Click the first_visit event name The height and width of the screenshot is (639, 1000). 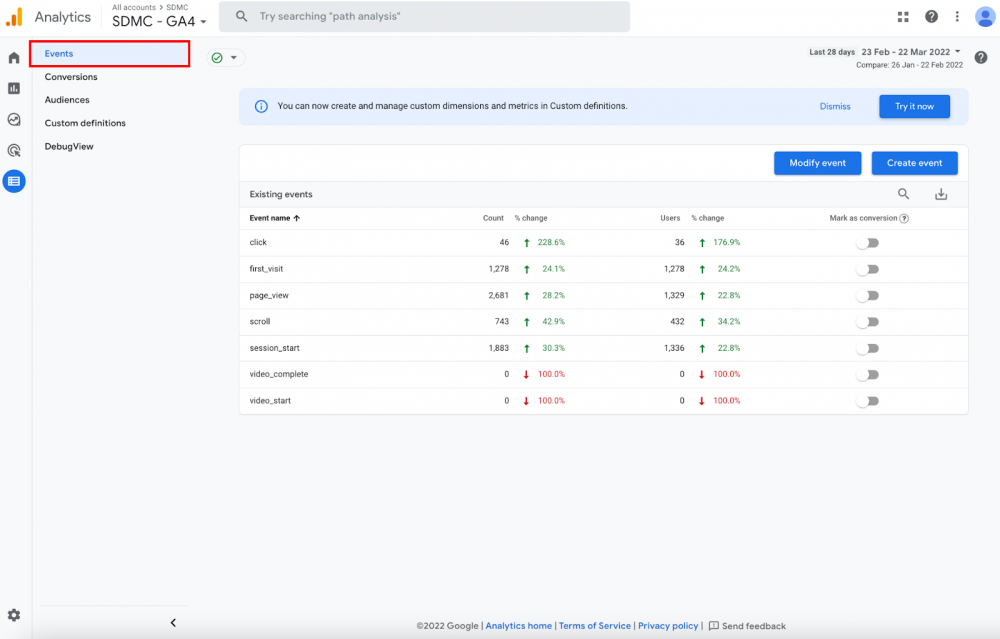click(x=266, y=269)
